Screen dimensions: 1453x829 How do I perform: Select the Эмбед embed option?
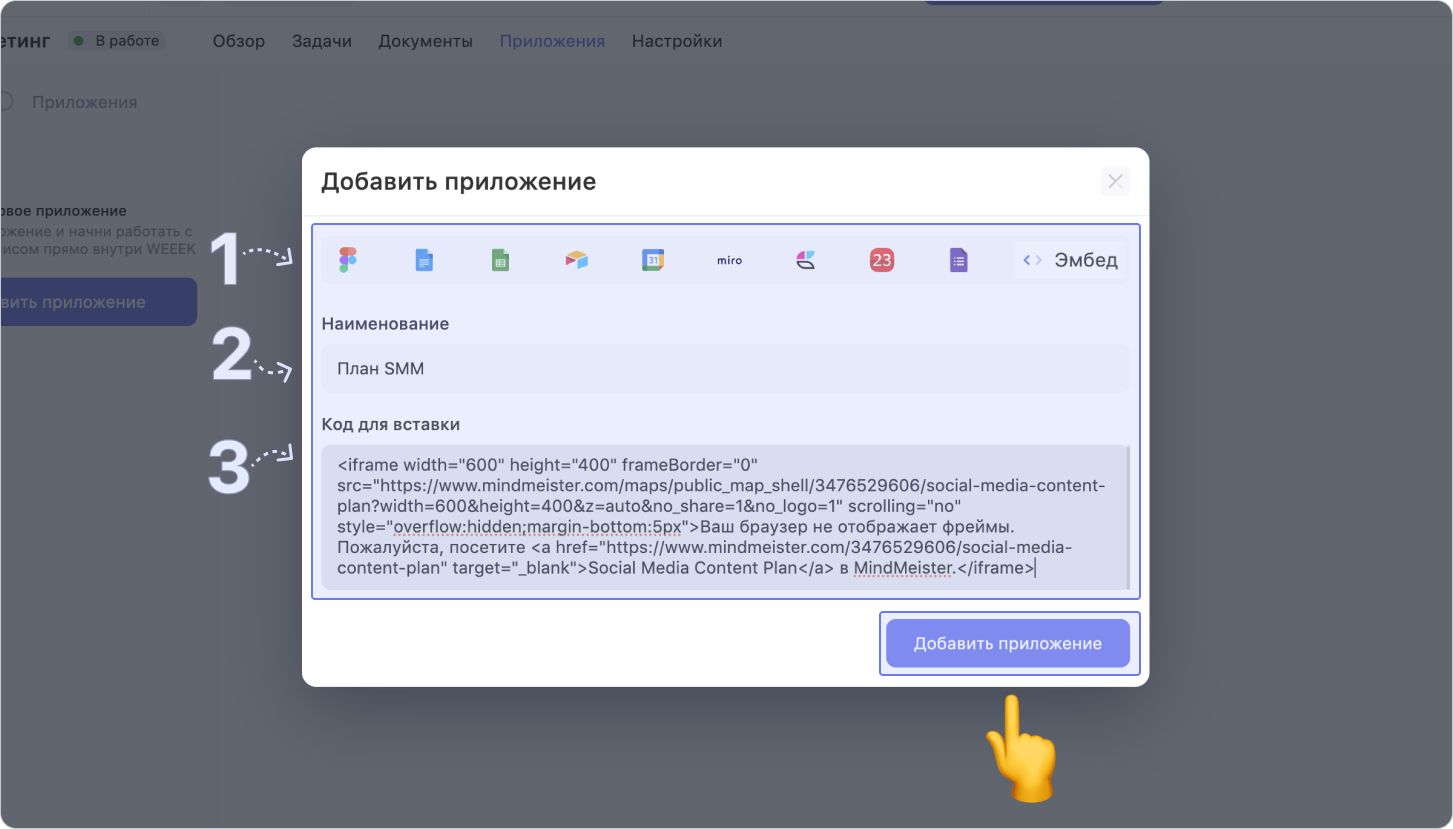[1069, 260]
